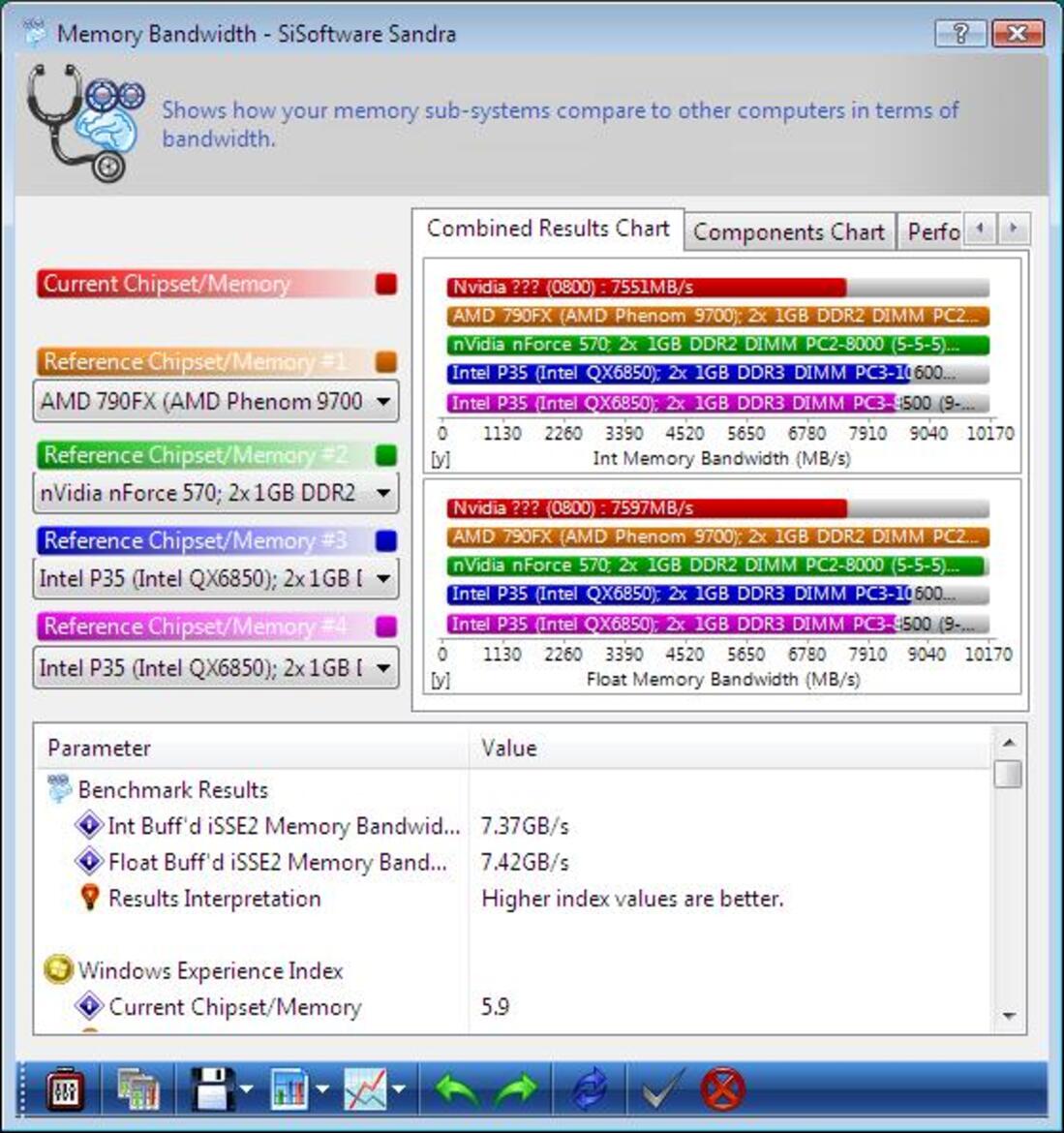Click the diamond icon beside Float Buff'd row
1064x1133 pixels.
point(89,861)
